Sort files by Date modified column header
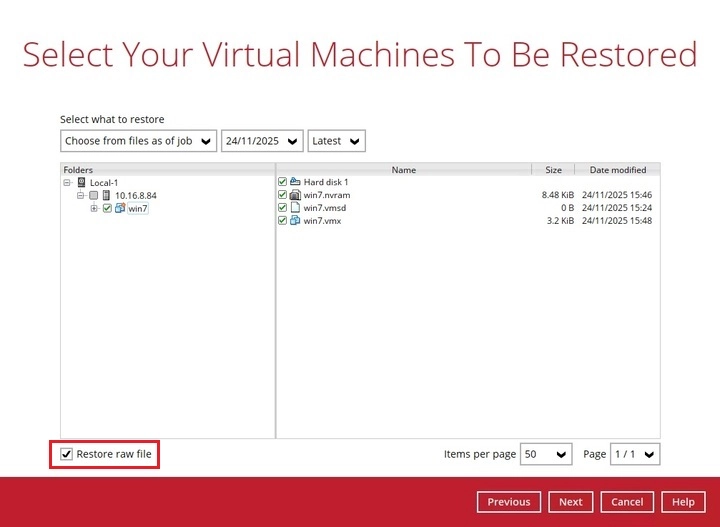The image size is (720, 527). [617, 170]
